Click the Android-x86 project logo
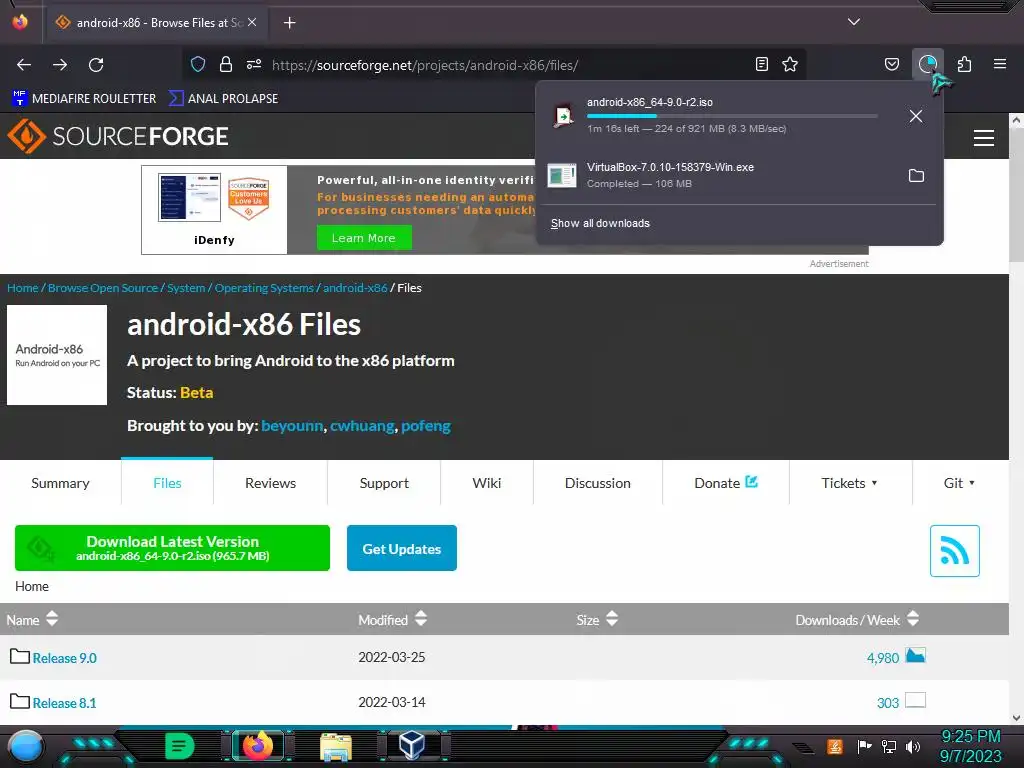The width and height of the screenshot is (1024, 768). (x=57, y=355)
